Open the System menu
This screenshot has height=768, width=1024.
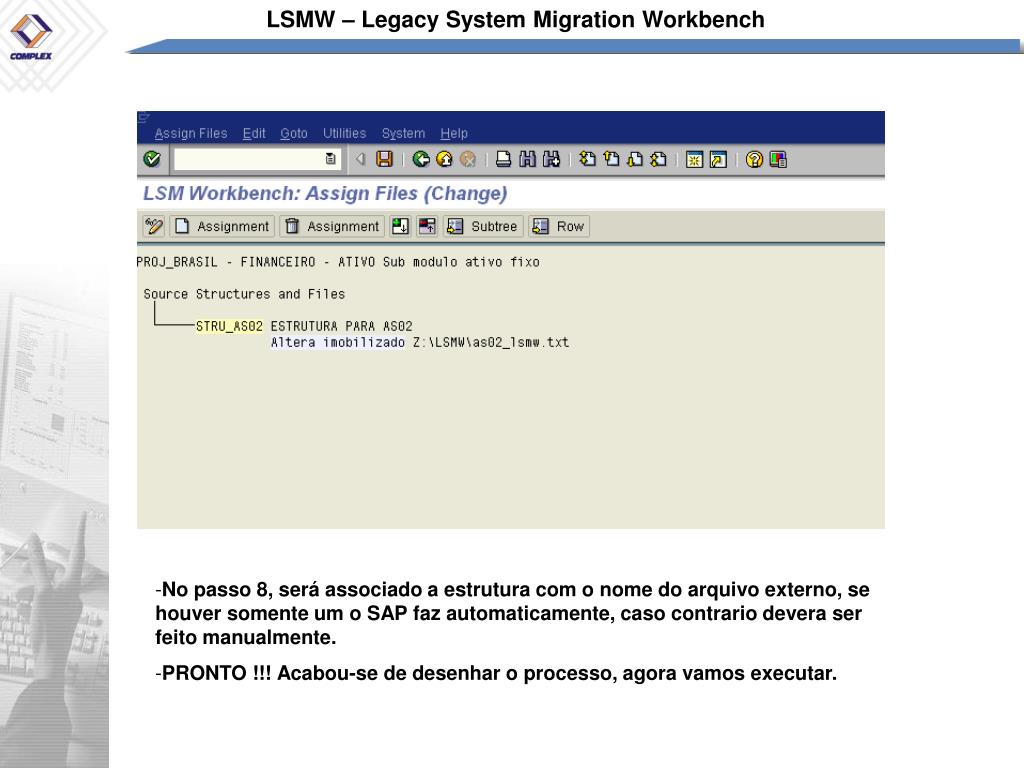click(x=403, y=133)
